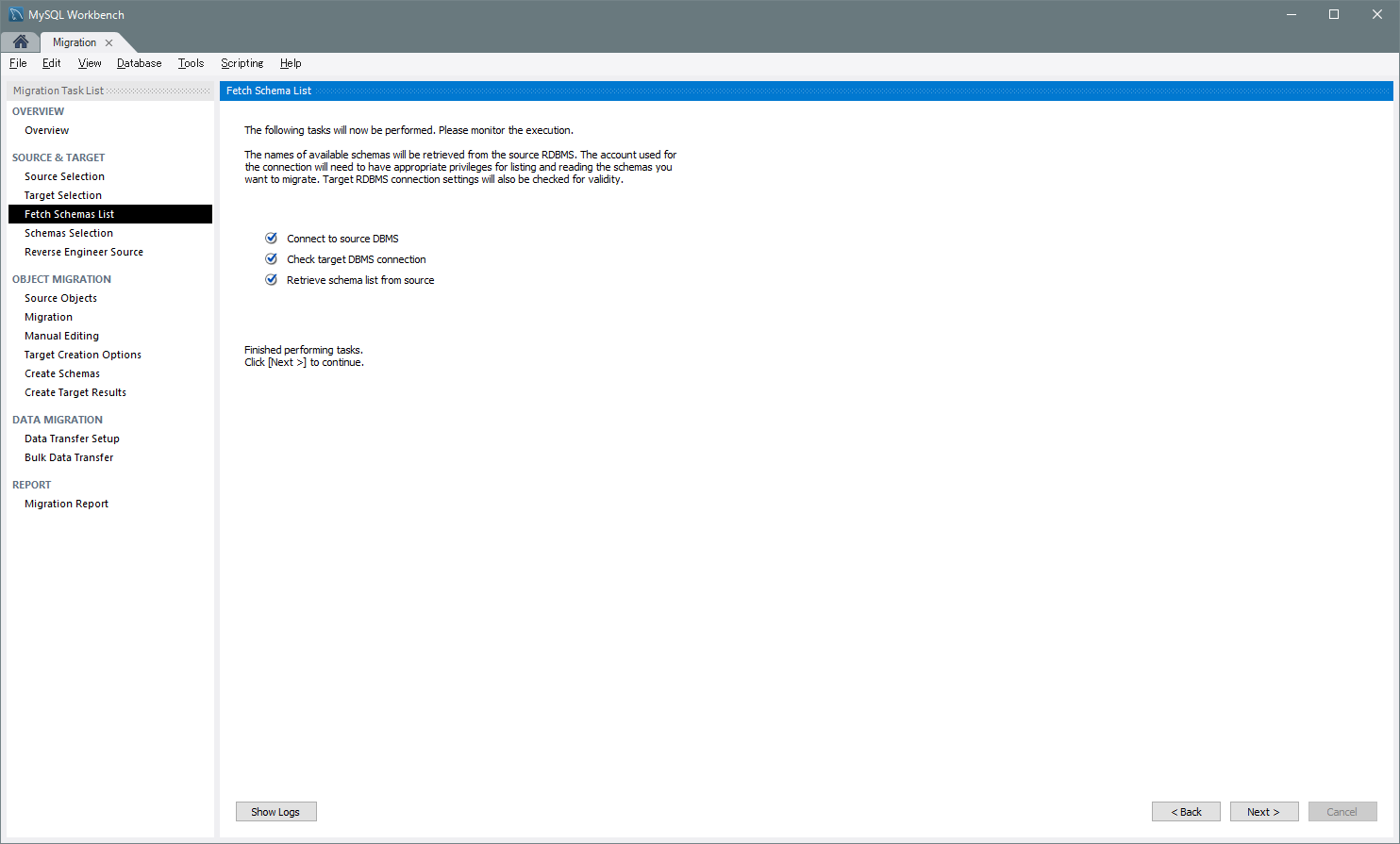Image resolution: width=1400 pixels, height=844 pixels.
Task: Open the Migration Report step
Action: 66,504
